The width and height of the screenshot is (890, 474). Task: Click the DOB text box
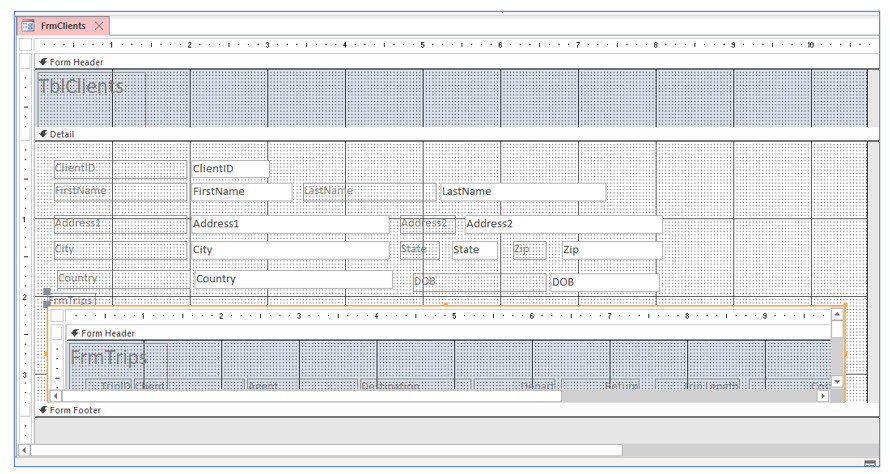605,282
